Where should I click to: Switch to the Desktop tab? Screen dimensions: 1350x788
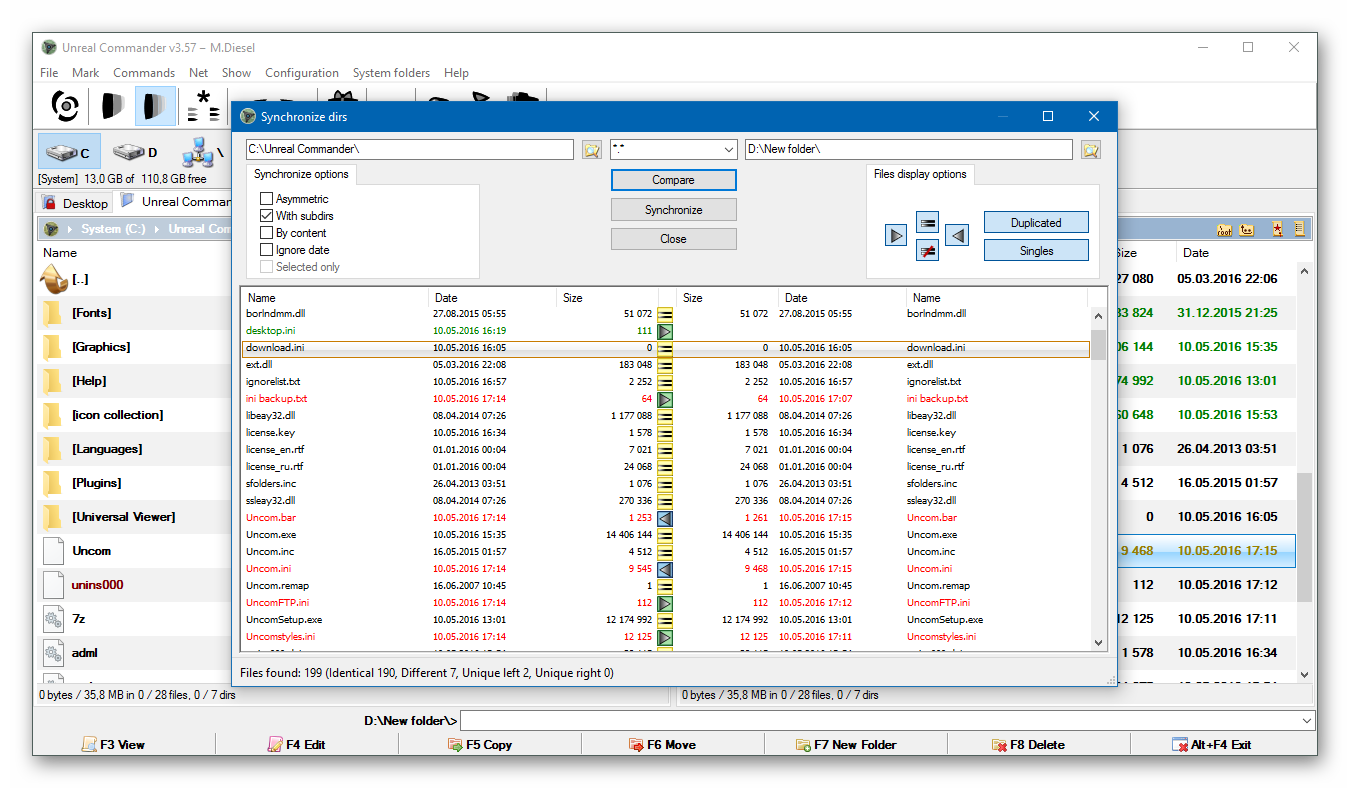pyautogui.click(x=75, y=203)
